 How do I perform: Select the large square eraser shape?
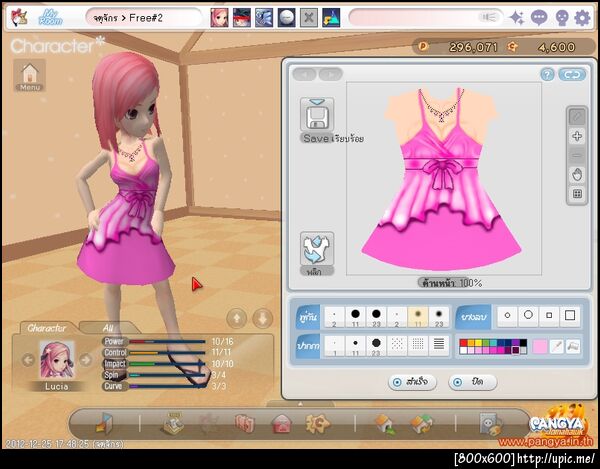click(570, 316)
